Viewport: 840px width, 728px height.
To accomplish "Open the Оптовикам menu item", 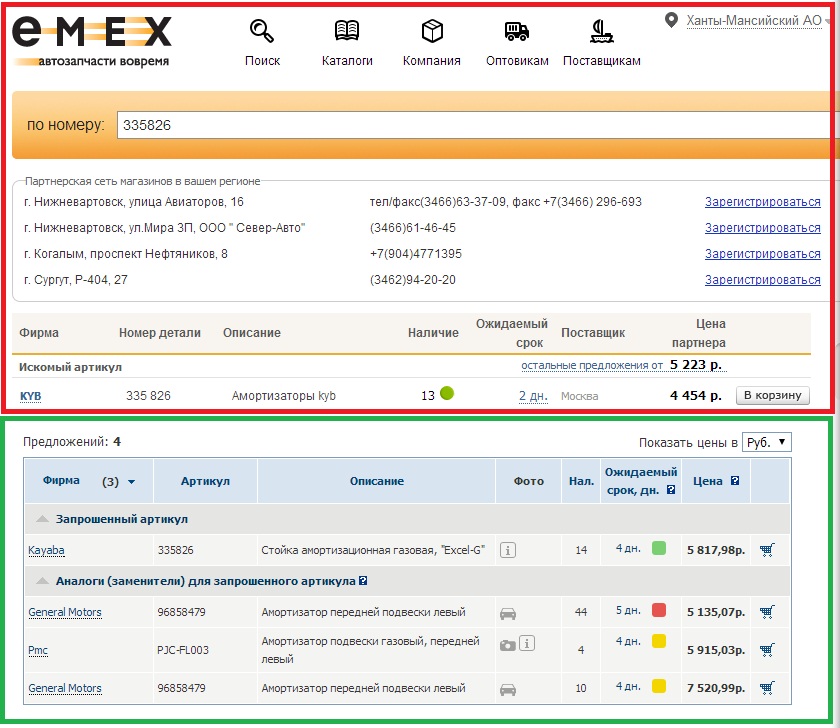I will point(517,61).
